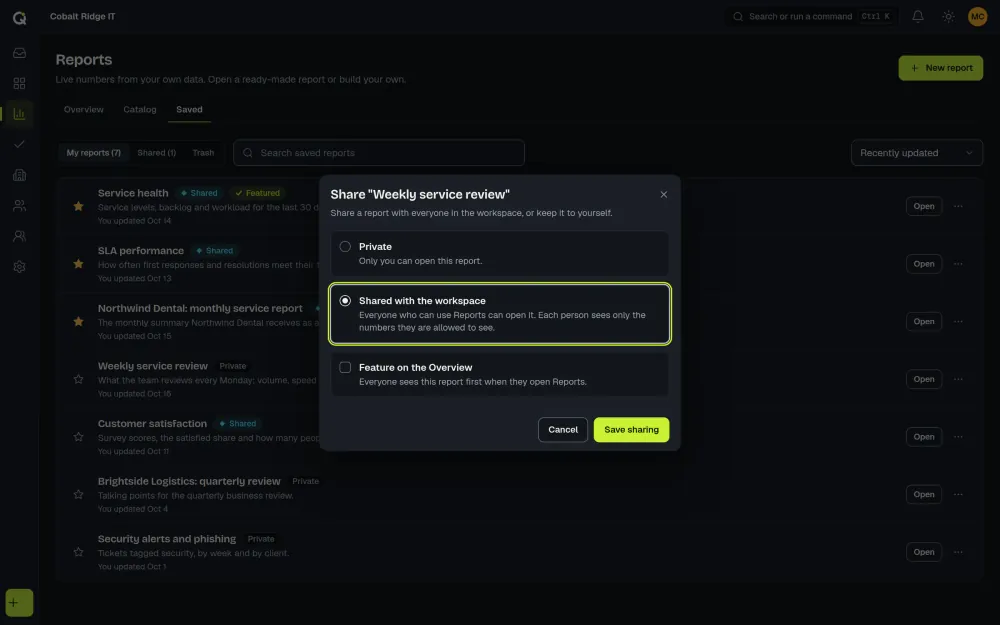
Task: Unstar the Service health report
Action: pos(78,206)
